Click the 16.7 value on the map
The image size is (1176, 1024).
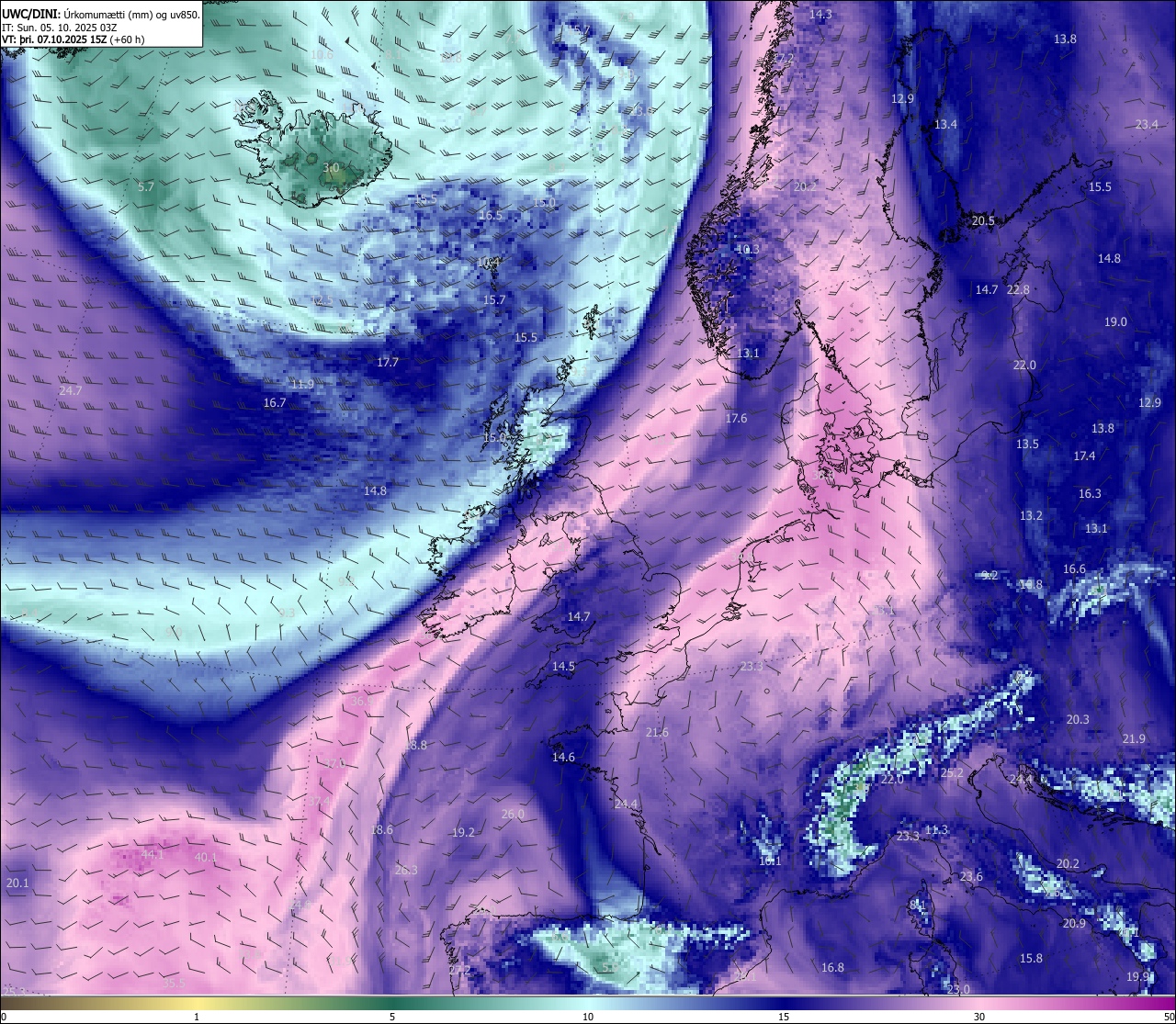[275, 402]
